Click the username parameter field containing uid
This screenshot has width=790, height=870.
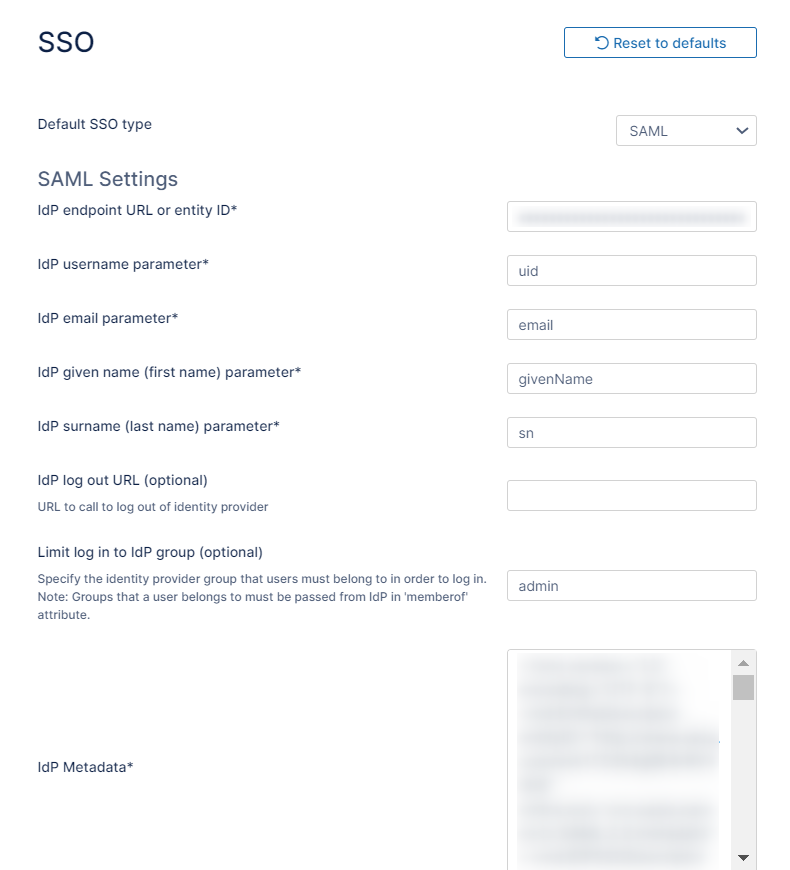(631, 271)
